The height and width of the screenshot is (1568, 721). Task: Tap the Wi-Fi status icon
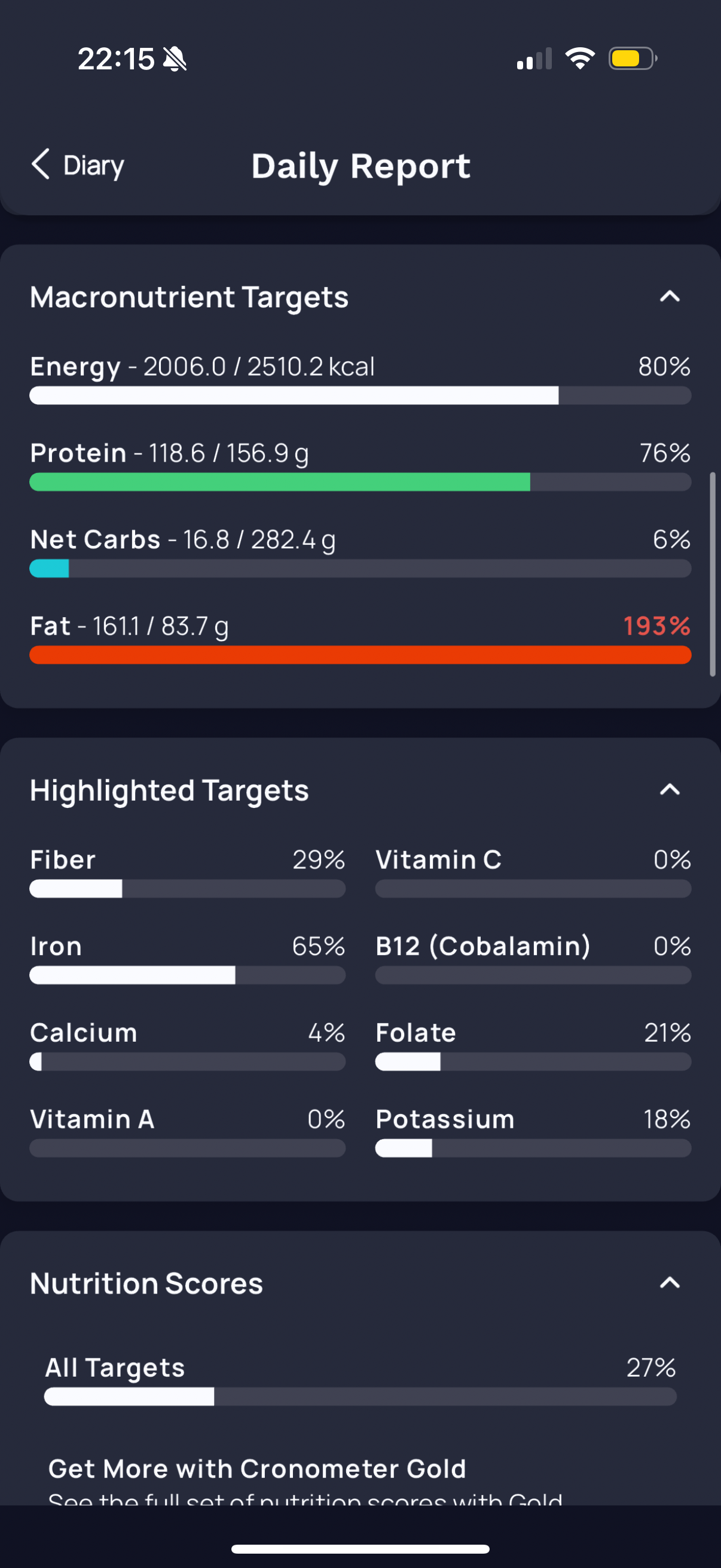[580, 59]
